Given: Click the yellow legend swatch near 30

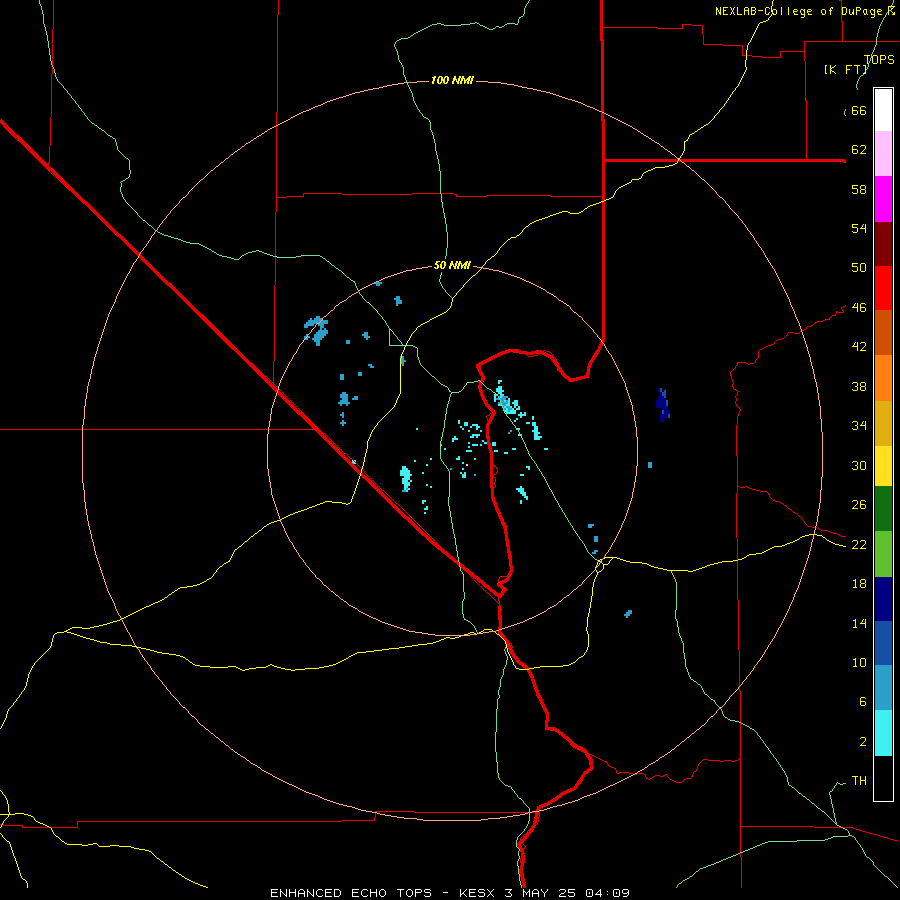Looking at the screenshot, I should coord(883,466).
